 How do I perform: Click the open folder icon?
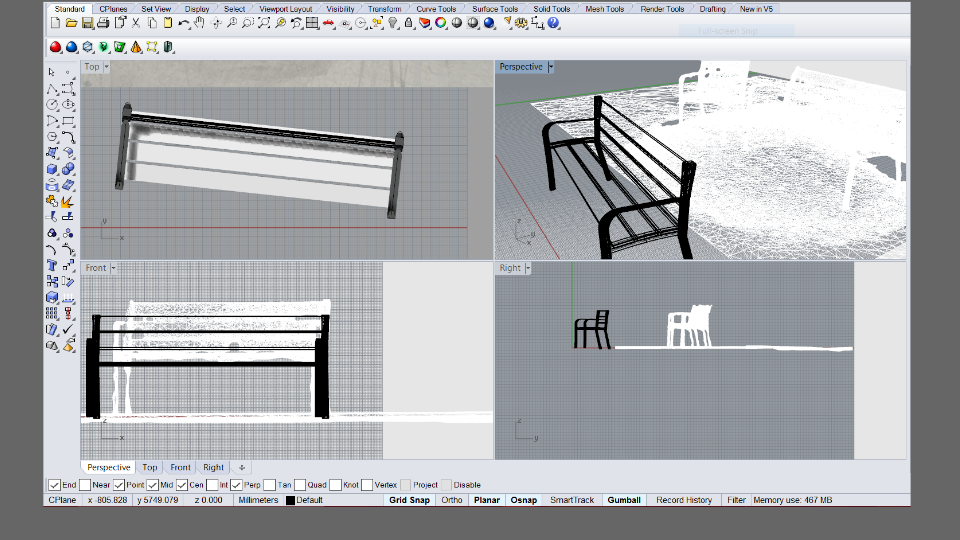coord(71,23)
